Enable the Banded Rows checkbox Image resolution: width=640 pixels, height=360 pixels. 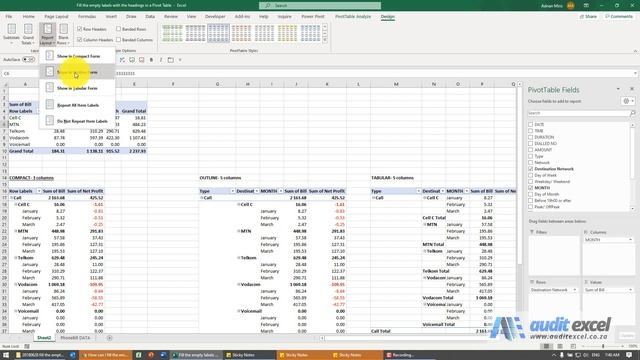118,29
